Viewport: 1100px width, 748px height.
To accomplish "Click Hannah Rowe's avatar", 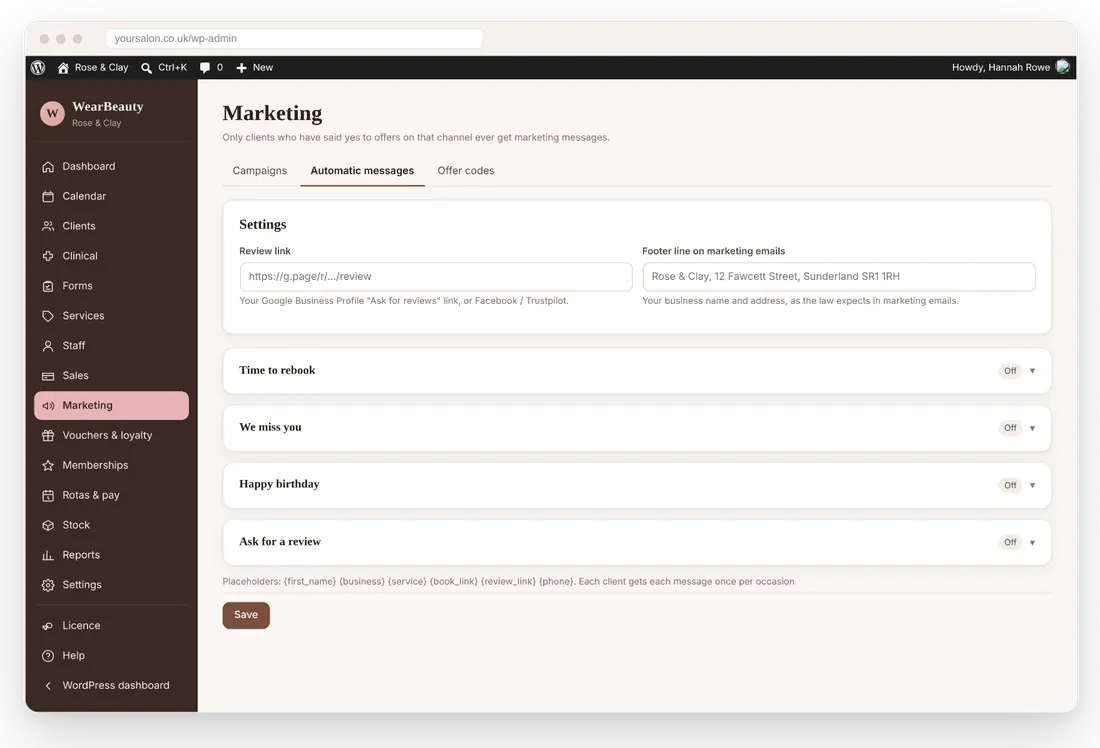I will click(x=1062, y=67).
